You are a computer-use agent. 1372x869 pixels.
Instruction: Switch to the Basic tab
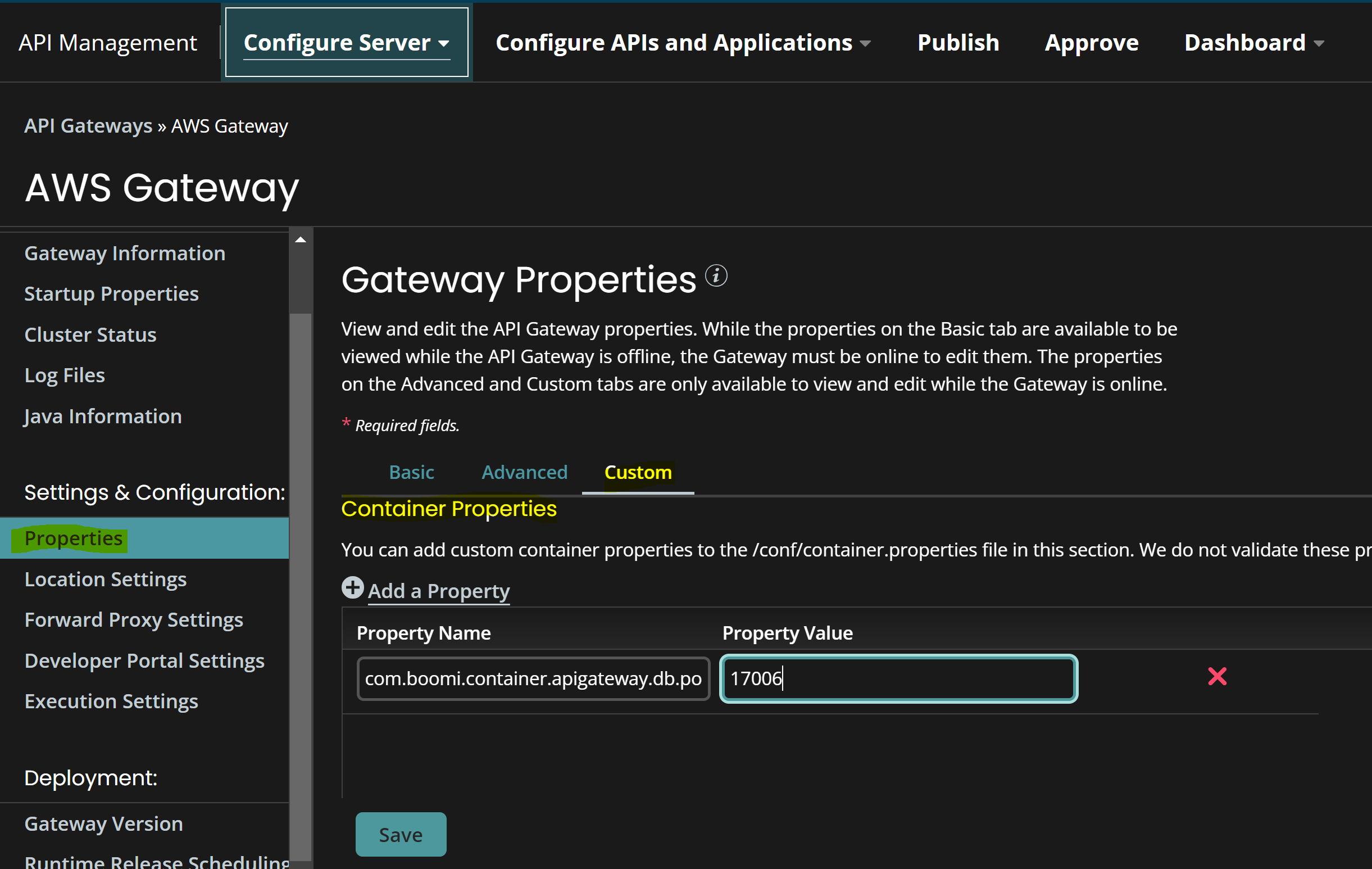411,472
